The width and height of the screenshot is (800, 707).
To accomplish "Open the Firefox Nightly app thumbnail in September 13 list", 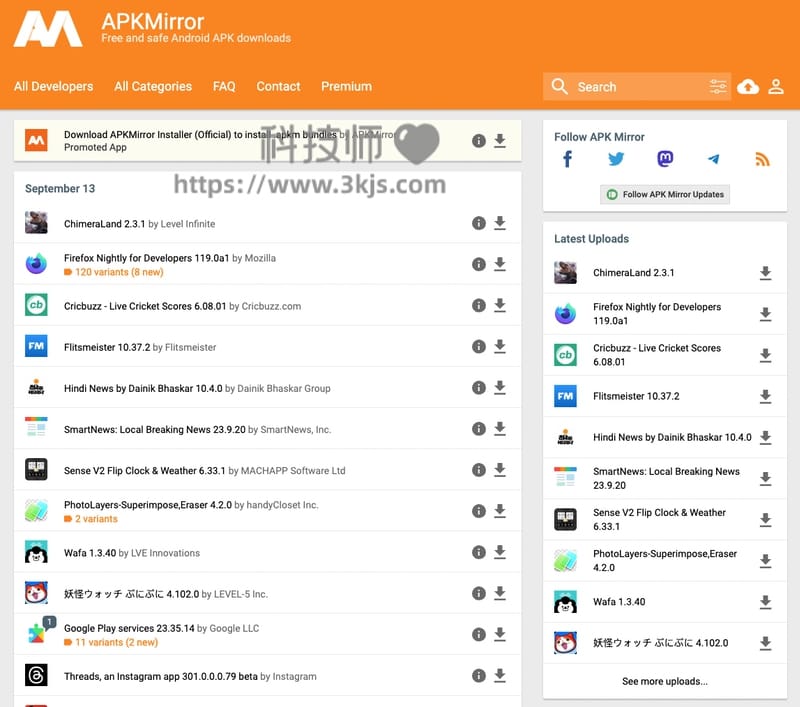I will [x=36, y=264].
